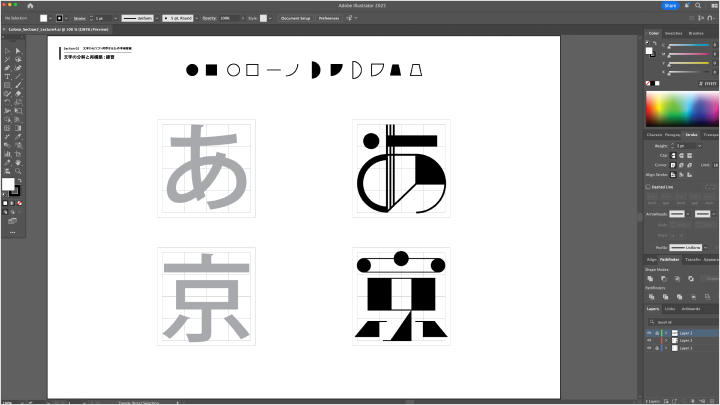The image size is (720, 405).
Task: Select the Line Segment tool
Action: point(18,77)
